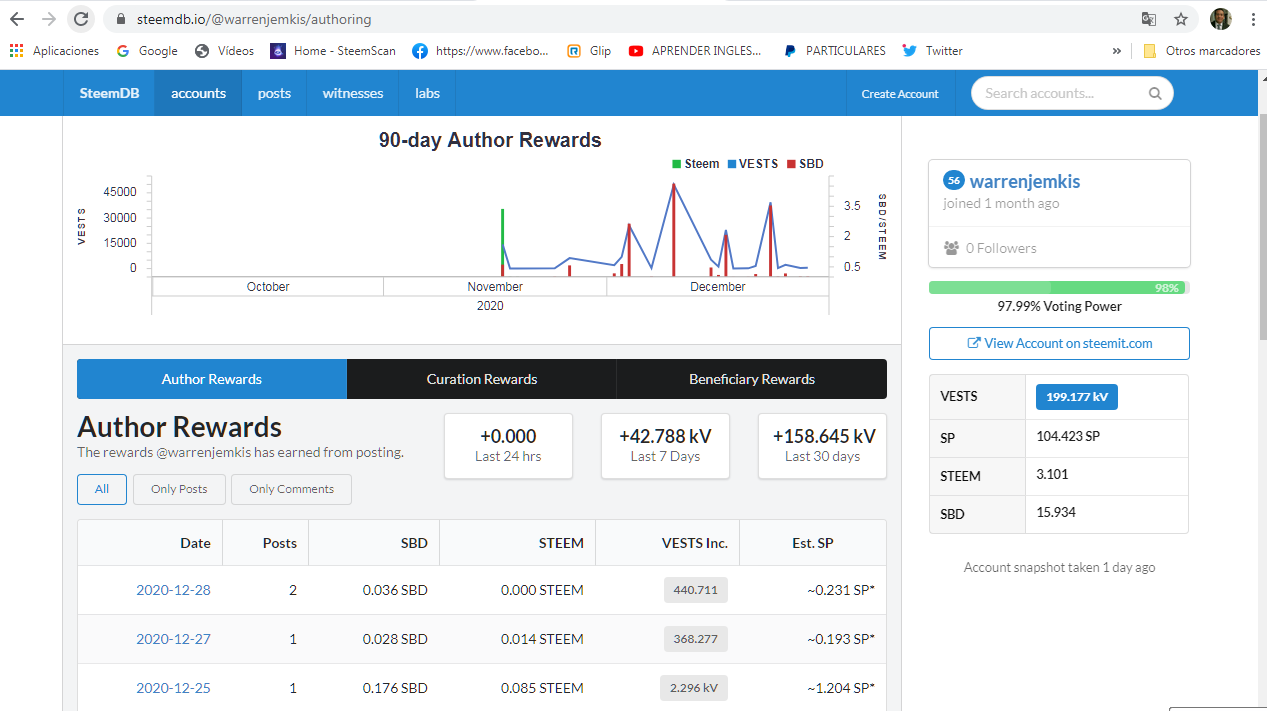Open Aplicaciones apps grid bookmark

click(x=55, y=51)
